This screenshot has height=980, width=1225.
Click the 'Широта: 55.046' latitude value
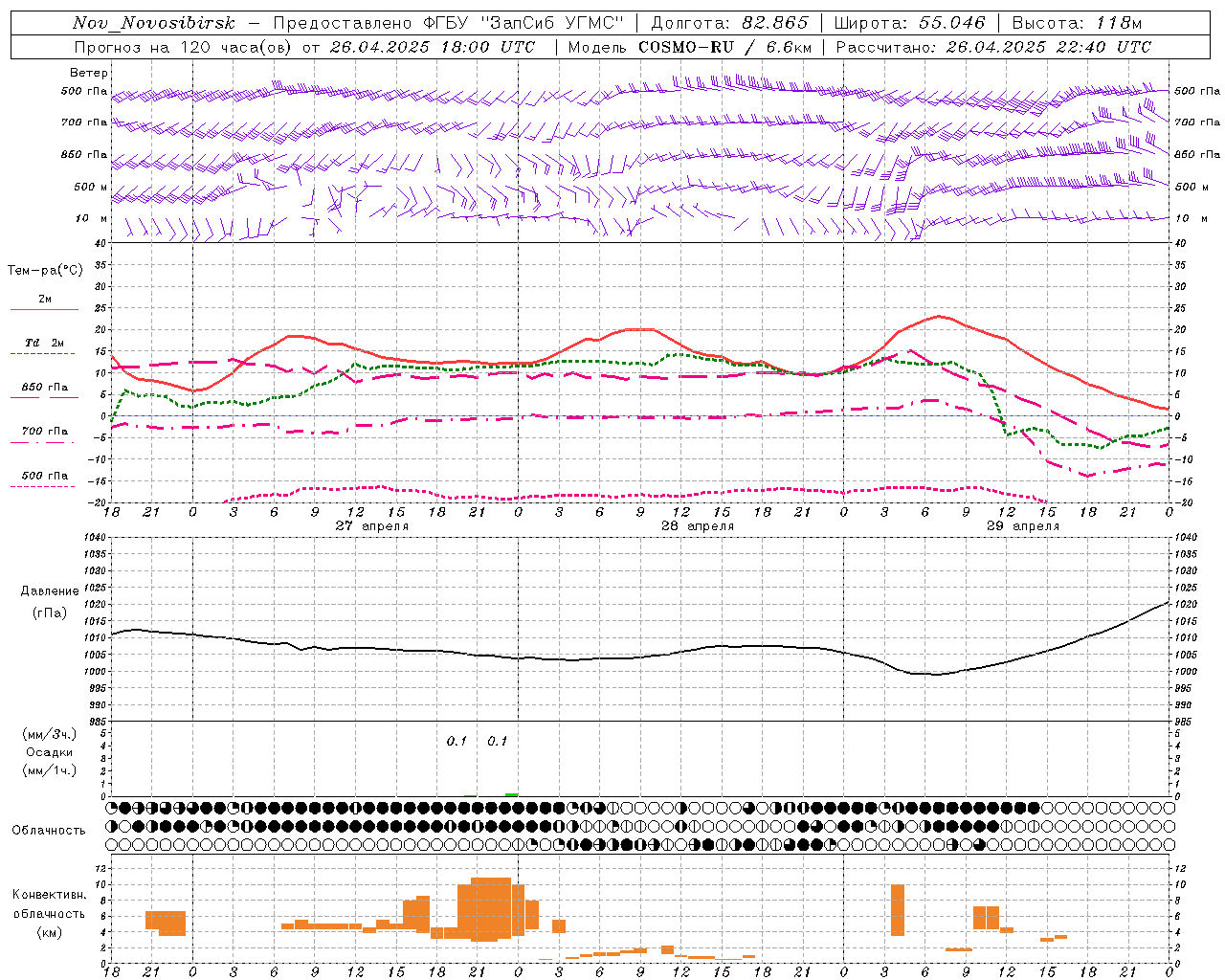point(909,23)
